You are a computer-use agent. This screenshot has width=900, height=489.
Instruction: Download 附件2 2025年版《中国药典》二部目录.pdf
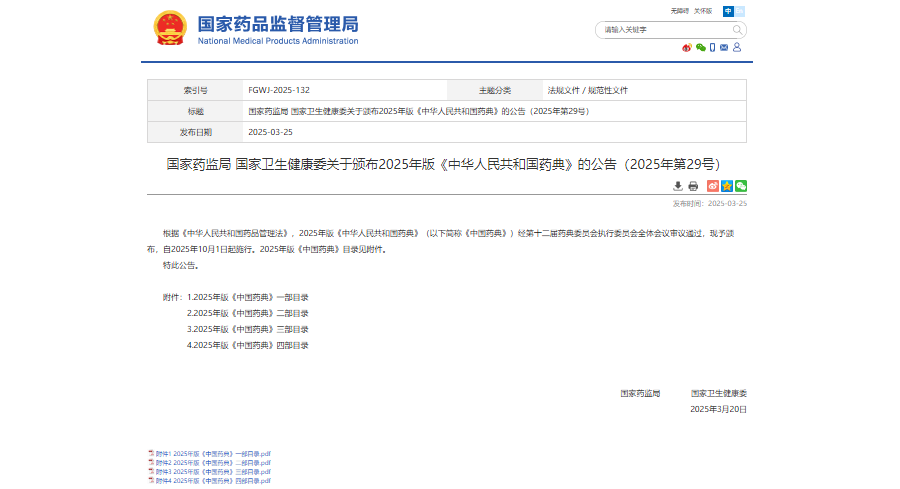[213, 463]
